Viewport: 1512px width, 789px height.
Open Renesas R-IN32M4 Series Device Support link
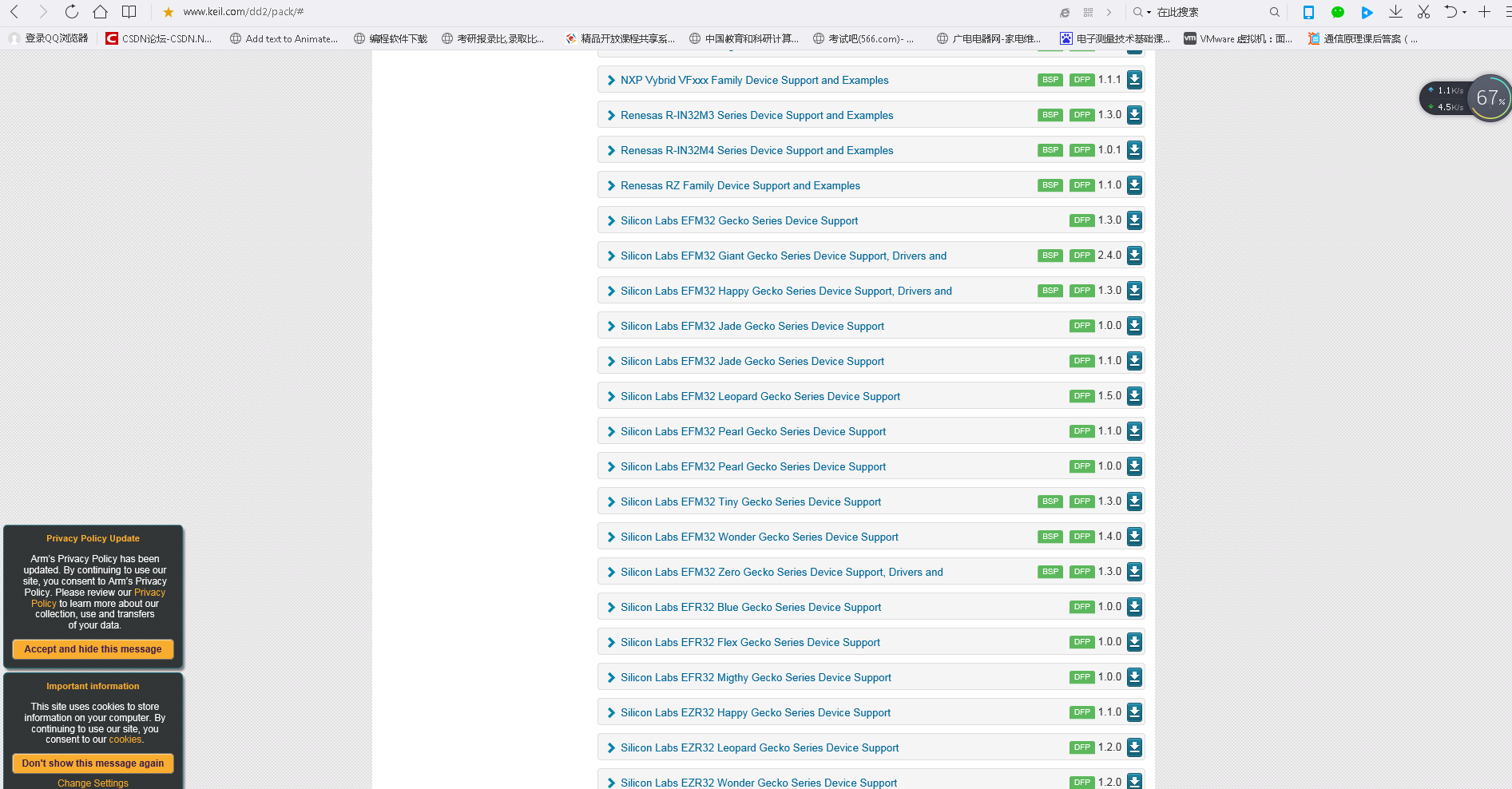click(x=757, y=150)
